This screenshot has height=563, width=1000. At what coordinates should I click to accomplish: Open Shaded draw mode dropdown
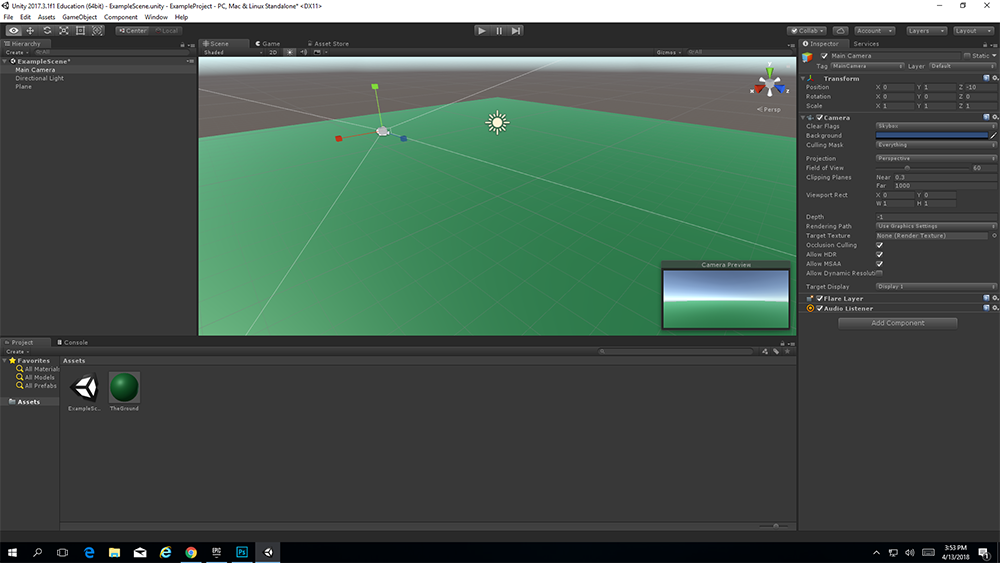click(x=232, y=52)
